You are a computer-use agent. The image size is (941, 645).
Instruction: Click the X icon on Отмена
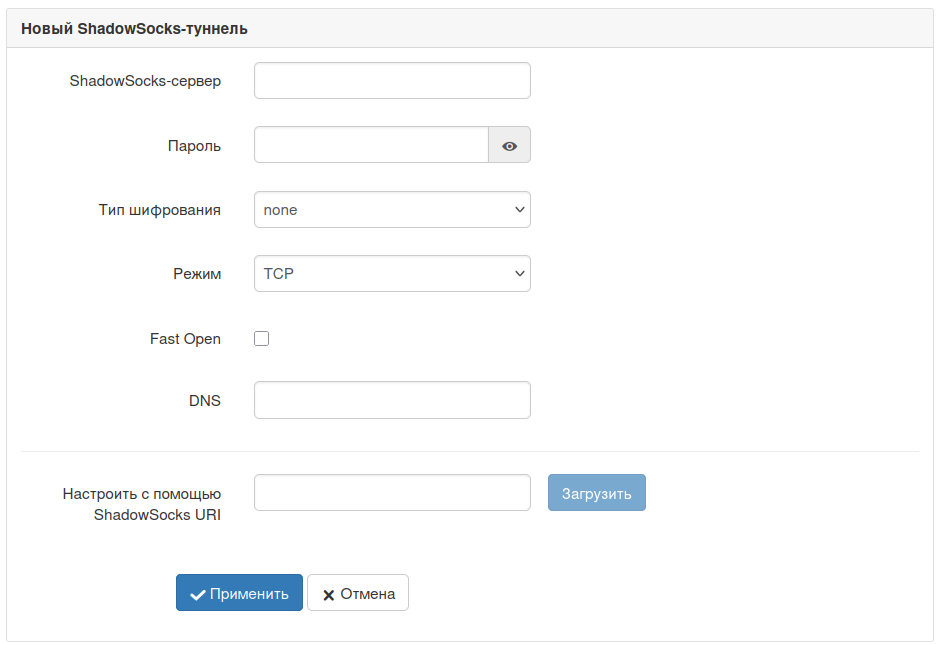coord(328,594)
